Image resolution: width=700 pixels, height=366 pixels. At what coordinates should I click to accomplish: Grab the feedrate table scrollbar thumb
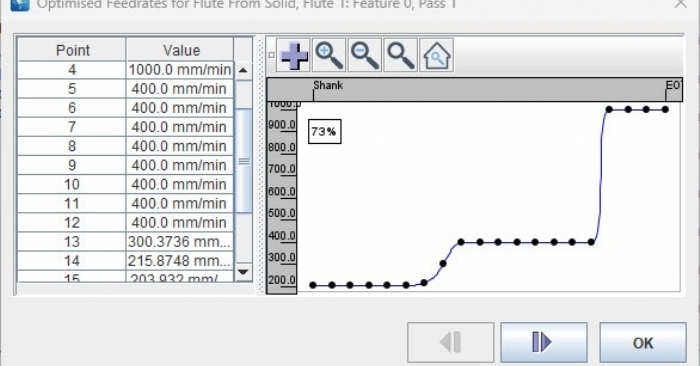(x=243, y=161)
